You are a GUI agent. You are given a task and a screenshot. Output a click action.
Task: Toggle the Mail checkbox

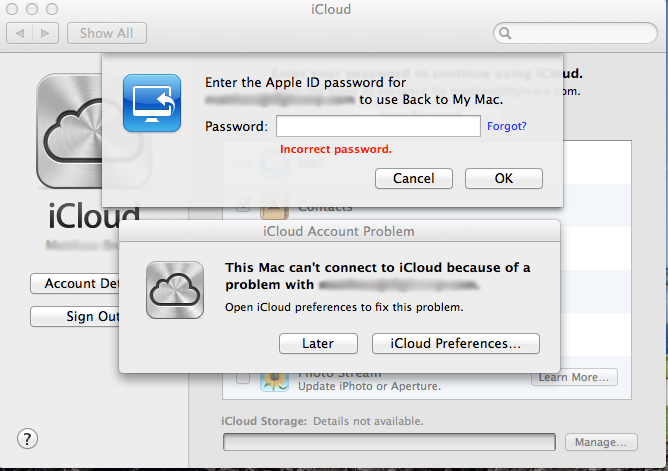tap(243, 163)
